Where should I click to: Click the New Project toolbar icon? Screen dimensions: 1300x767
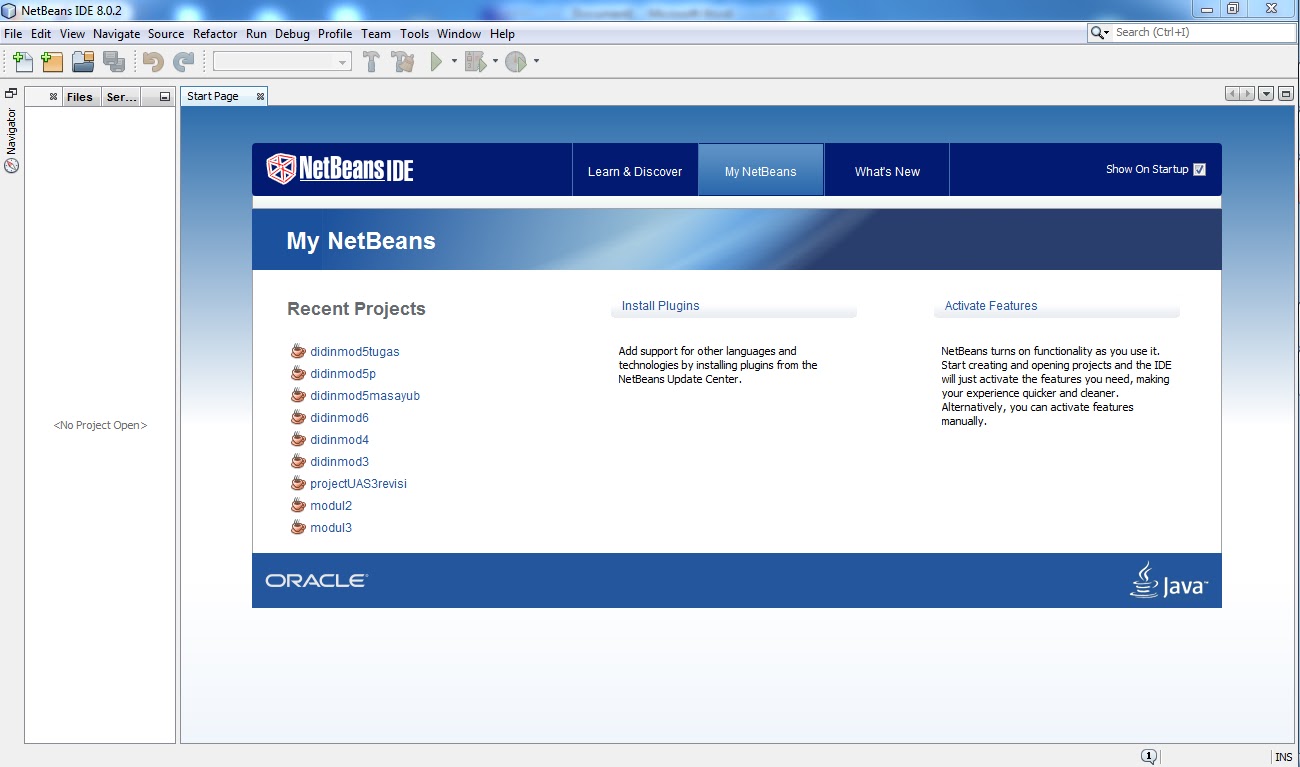51,61
